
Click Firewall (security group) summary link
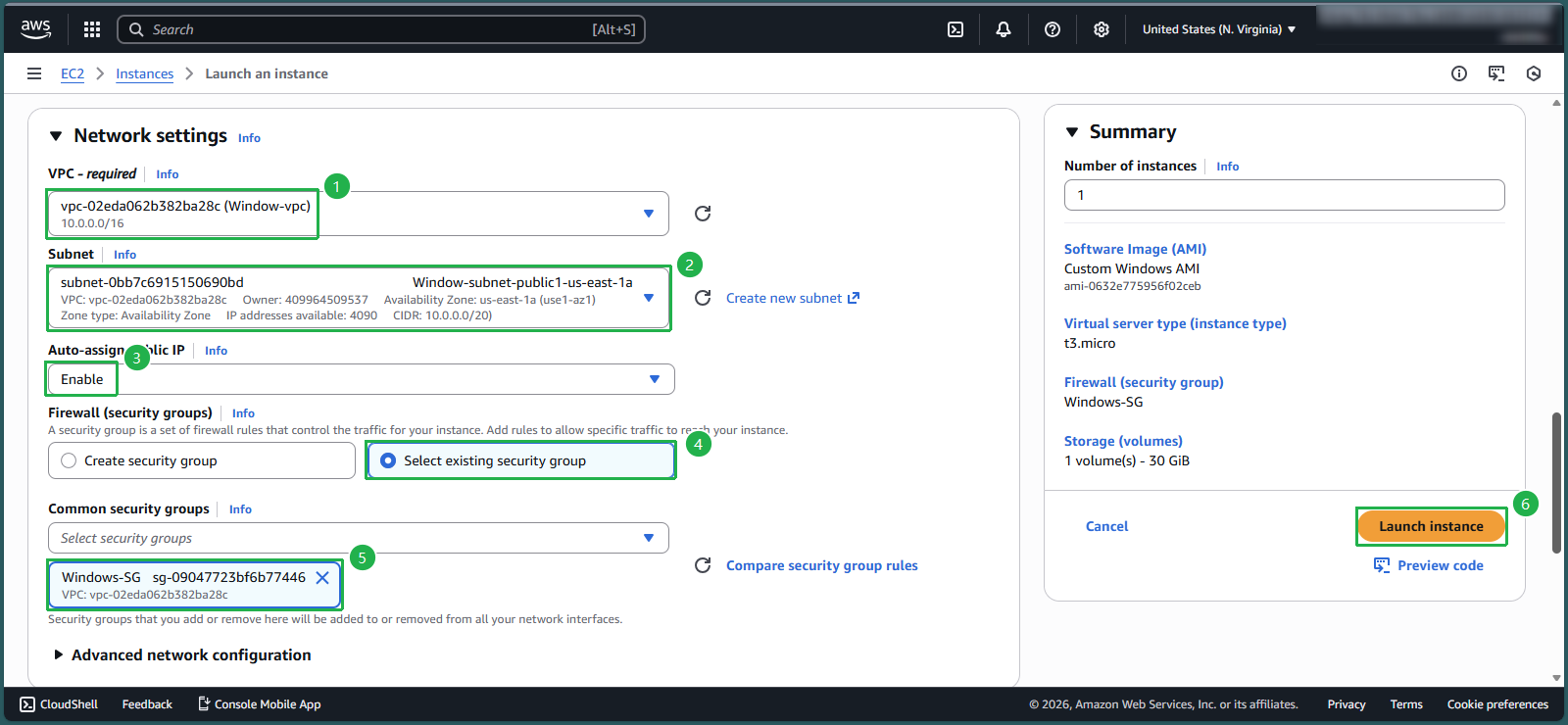tap(1144, 382)
